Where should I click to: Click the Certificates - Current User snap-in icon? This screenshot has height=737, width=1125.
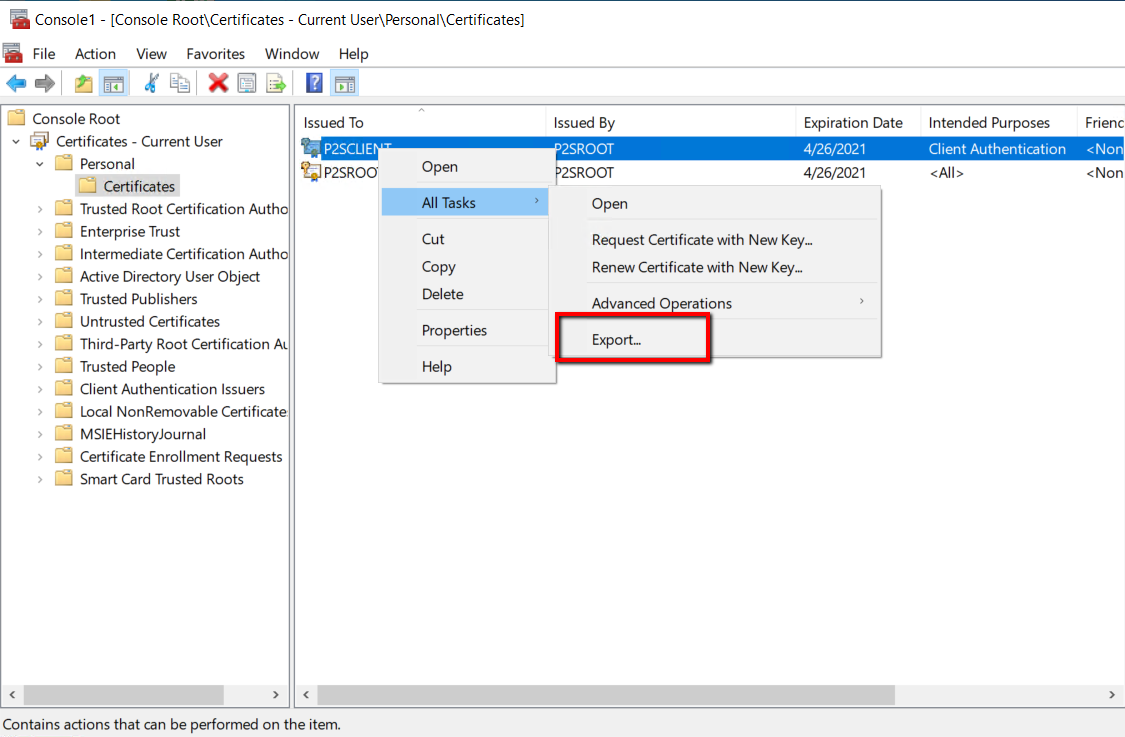[x=39, y=141]
